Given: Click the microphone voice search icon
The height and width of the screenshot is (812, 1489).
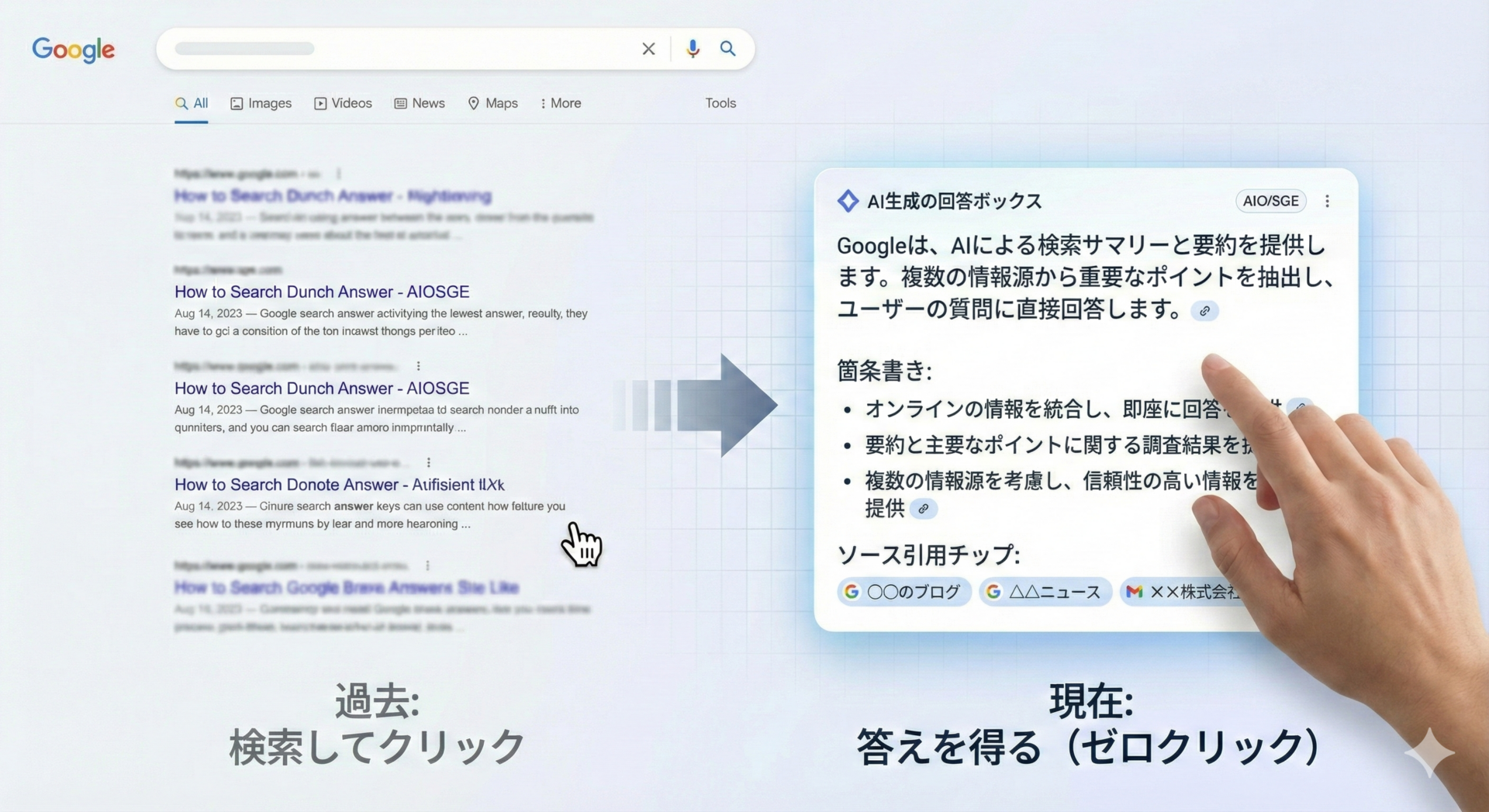Looking at the screenshot, I should pos(693,48).
